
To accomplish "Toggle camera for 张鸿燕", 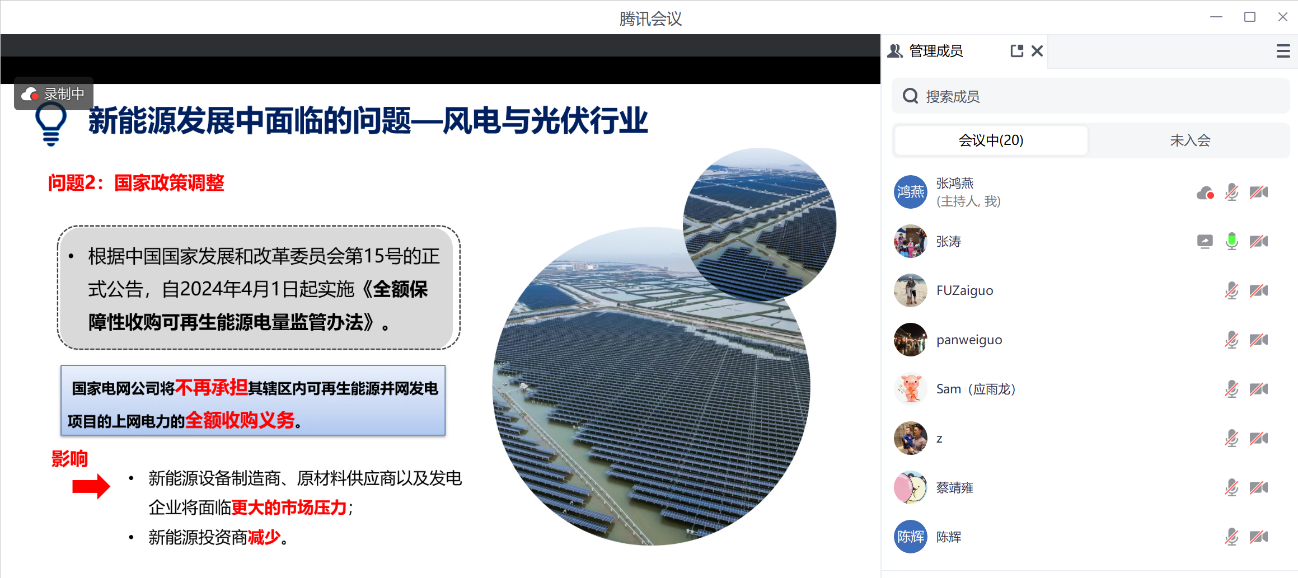I will (1259, 192).
